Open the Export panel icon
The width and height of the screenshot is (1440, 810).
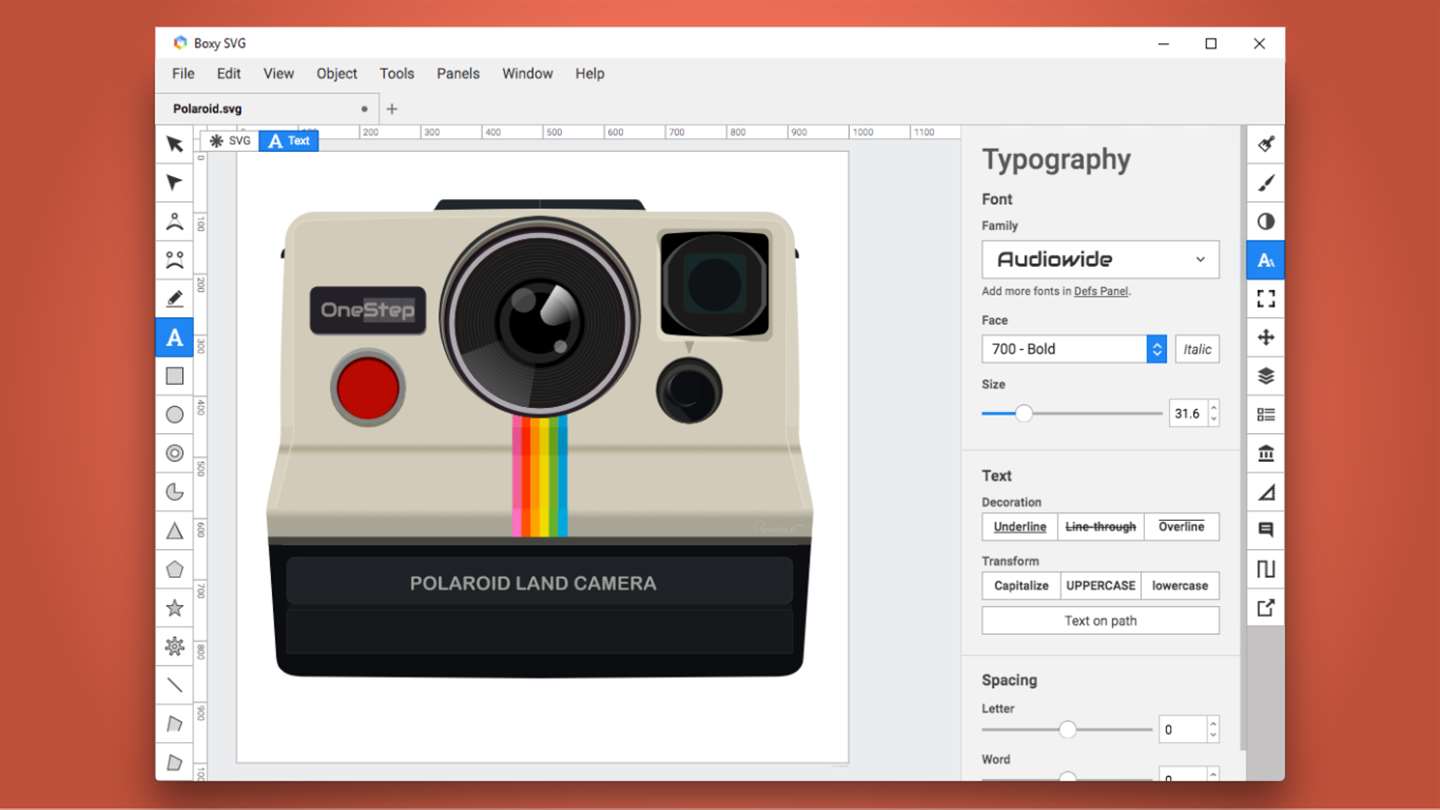coord(1266,607)
